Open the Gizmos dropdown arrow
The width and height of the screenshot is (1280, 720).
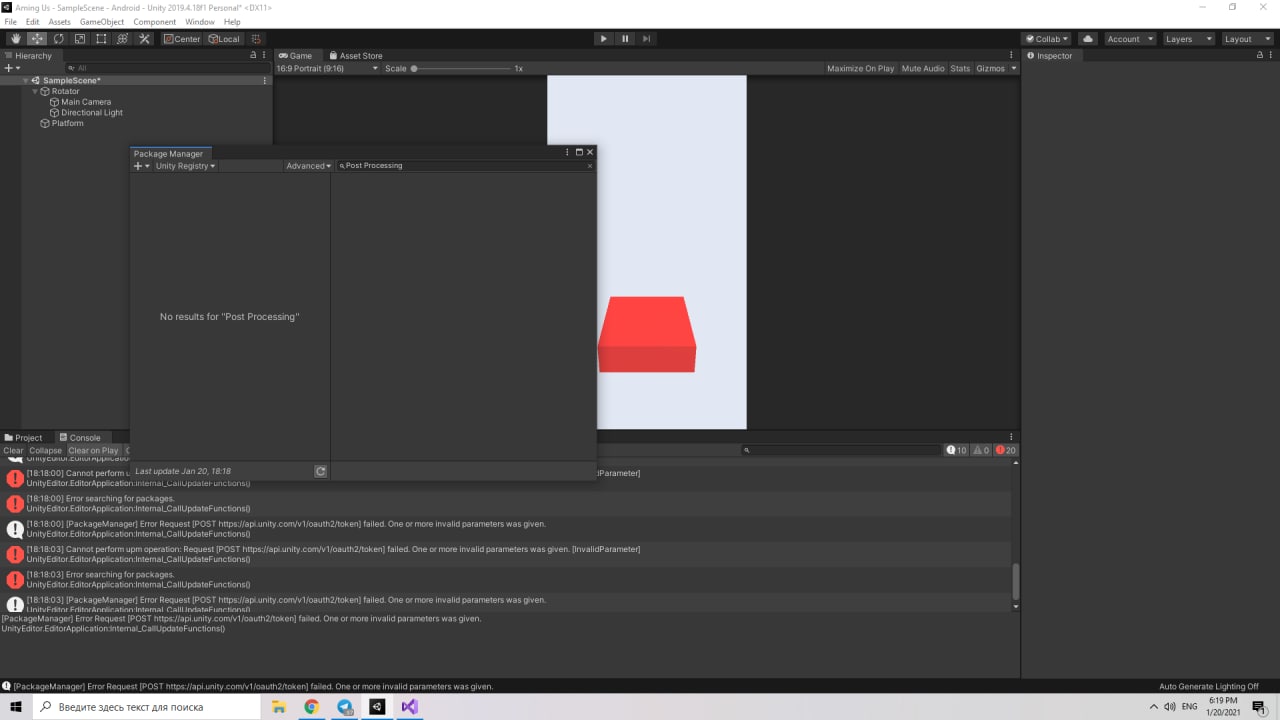1013,68
